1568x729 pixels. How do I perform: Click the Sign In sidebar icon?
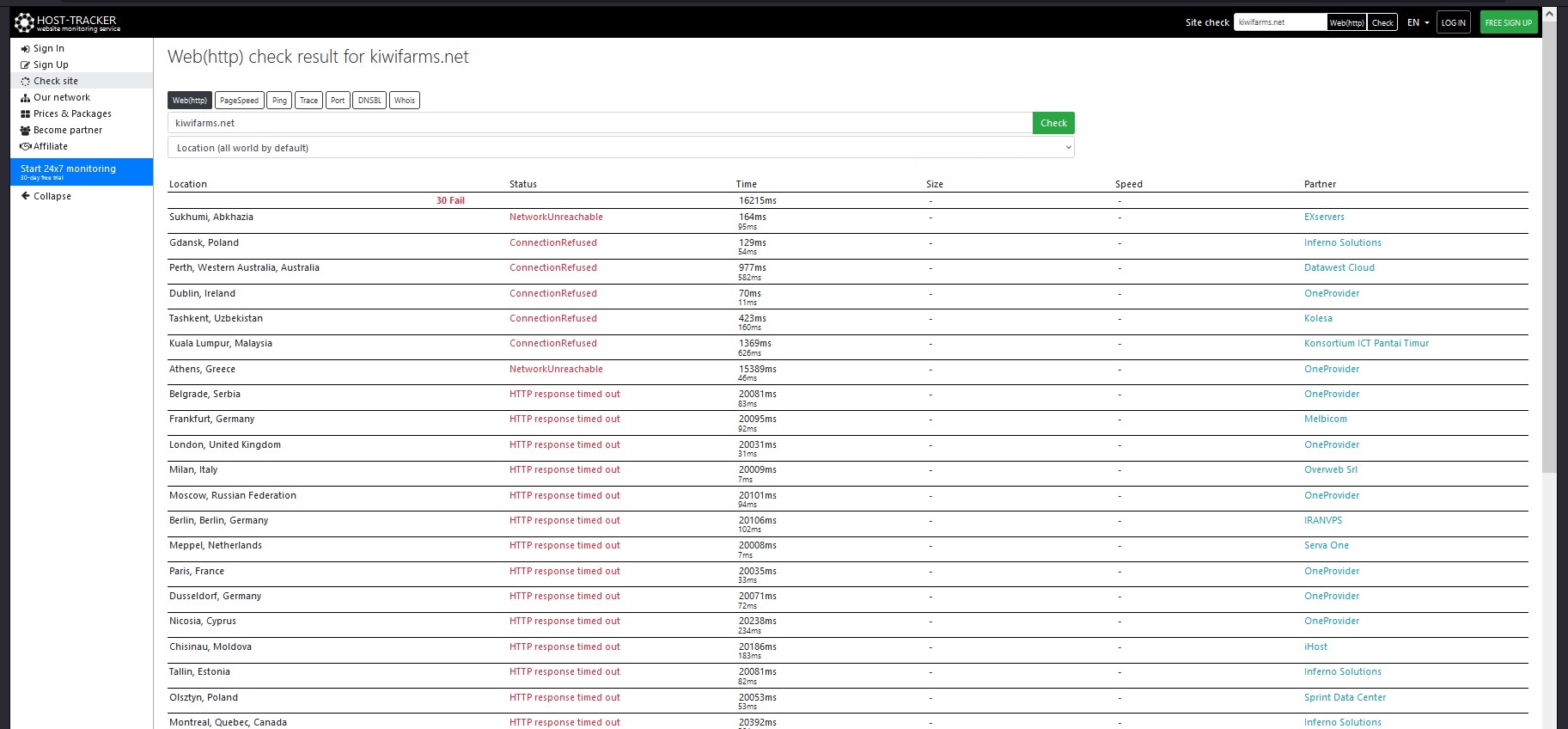25,49
